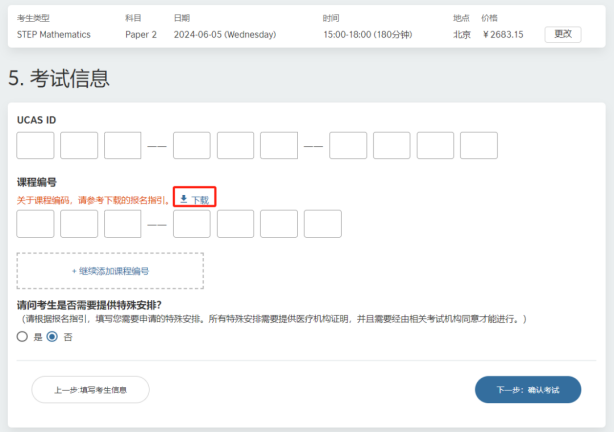Click 继续添加课程编号 to add course code
Screen dimensions: 615x433
110,271
